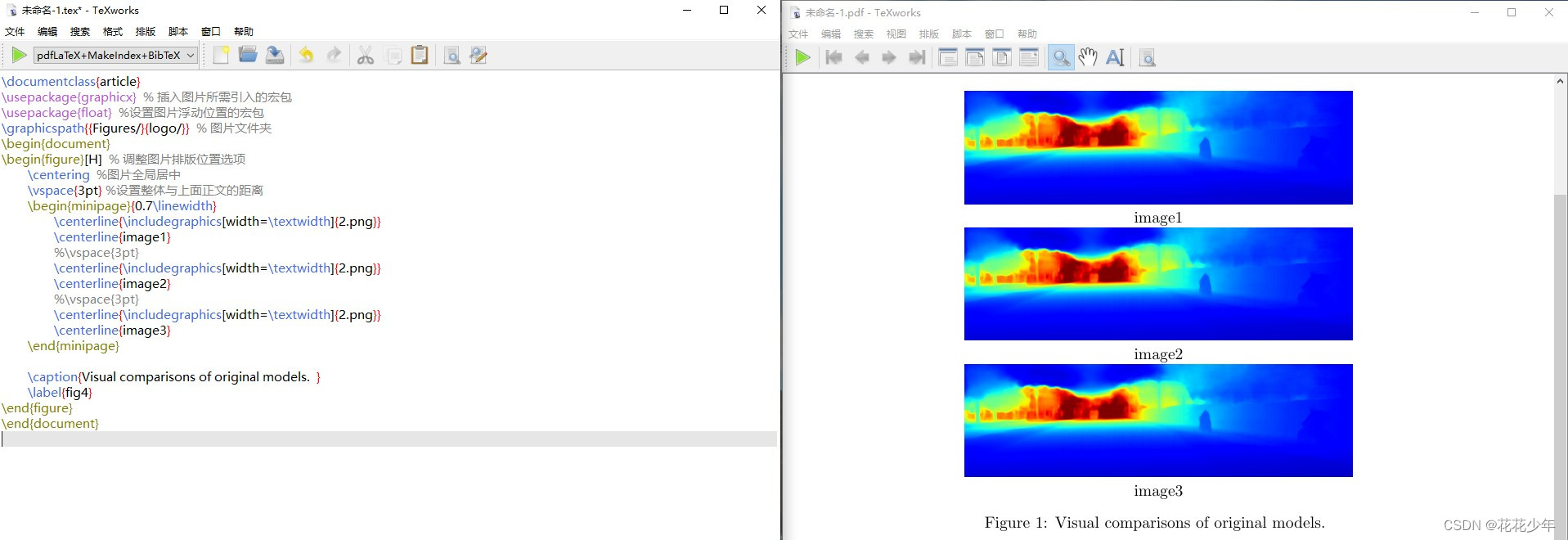Screen dimensions: 1568x540
Task: Select the magnifier tool in PDF viewer
Action: (1061, 57)
